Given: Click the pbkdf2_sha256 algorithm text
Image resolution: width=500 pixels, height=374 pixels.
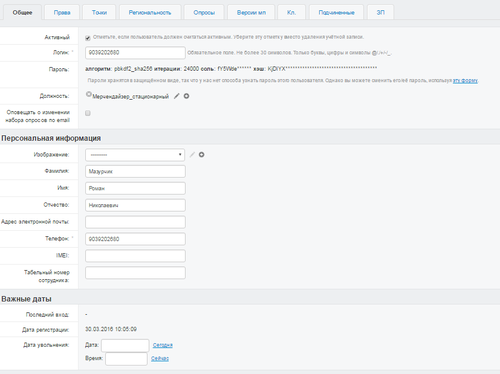Looking at the screenshot, I should pyautogui.click(x=133, y=69).
